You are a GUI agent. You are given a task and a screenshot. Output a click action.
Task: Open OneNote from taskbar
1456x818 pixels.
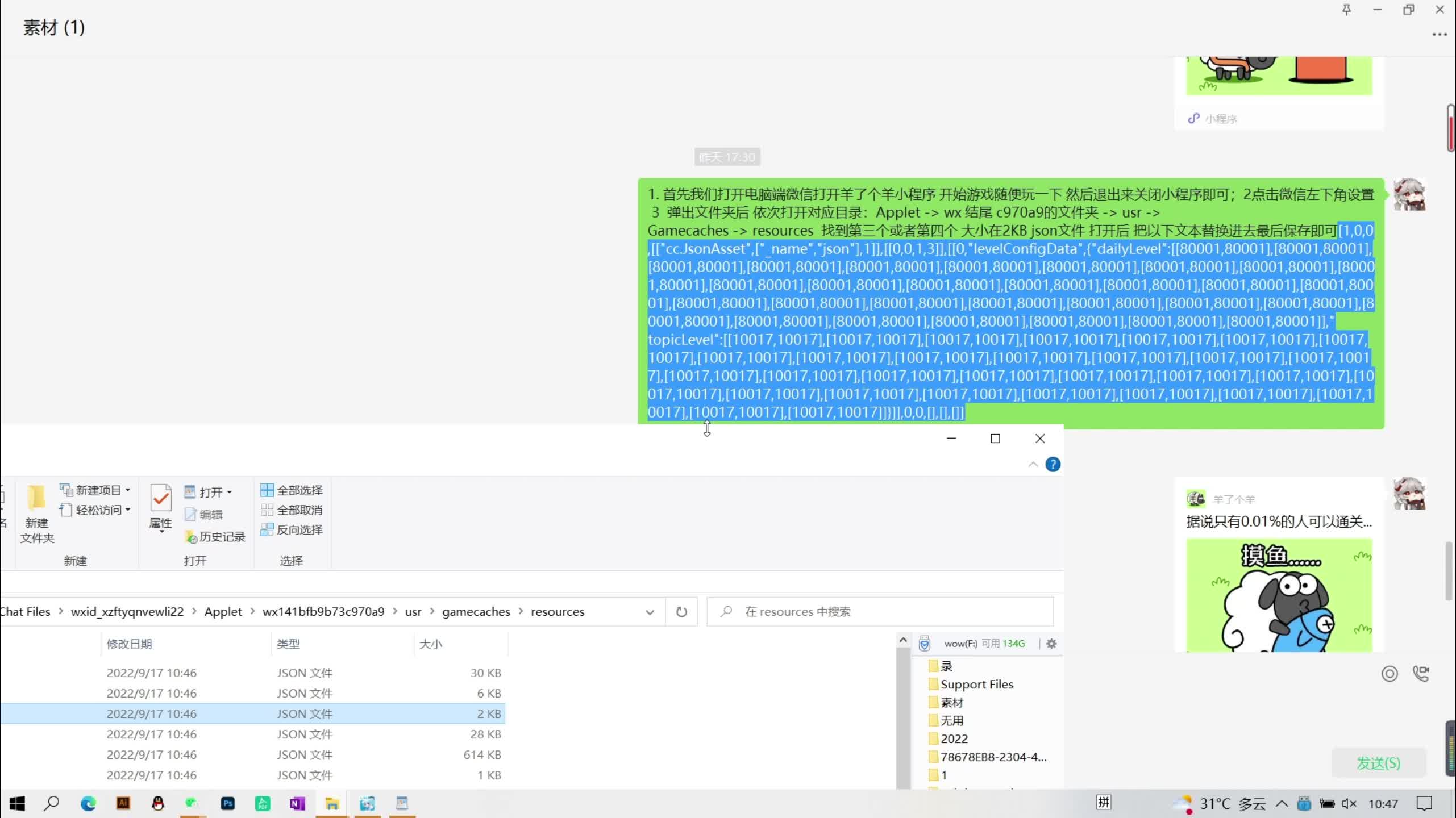point(297,803)
